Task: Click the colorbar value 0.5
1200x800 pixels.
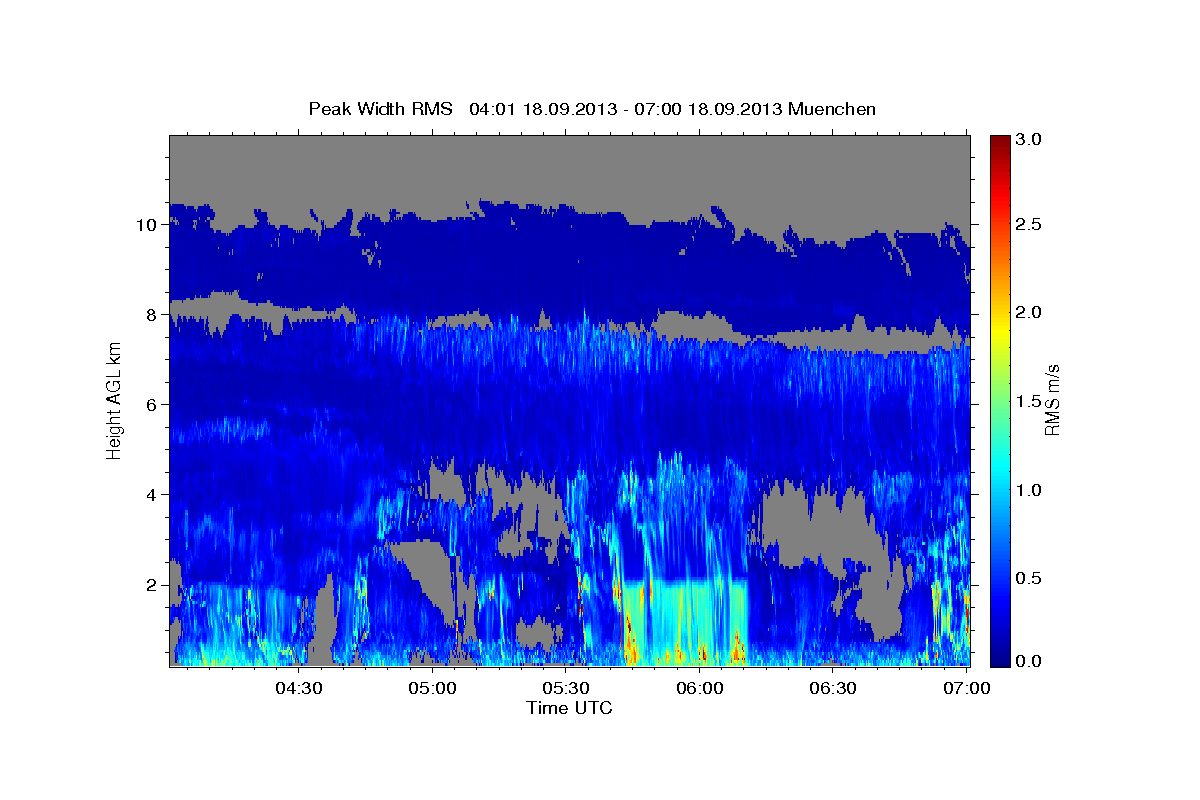Action: pyautogui.click(x=1030, y=578)
